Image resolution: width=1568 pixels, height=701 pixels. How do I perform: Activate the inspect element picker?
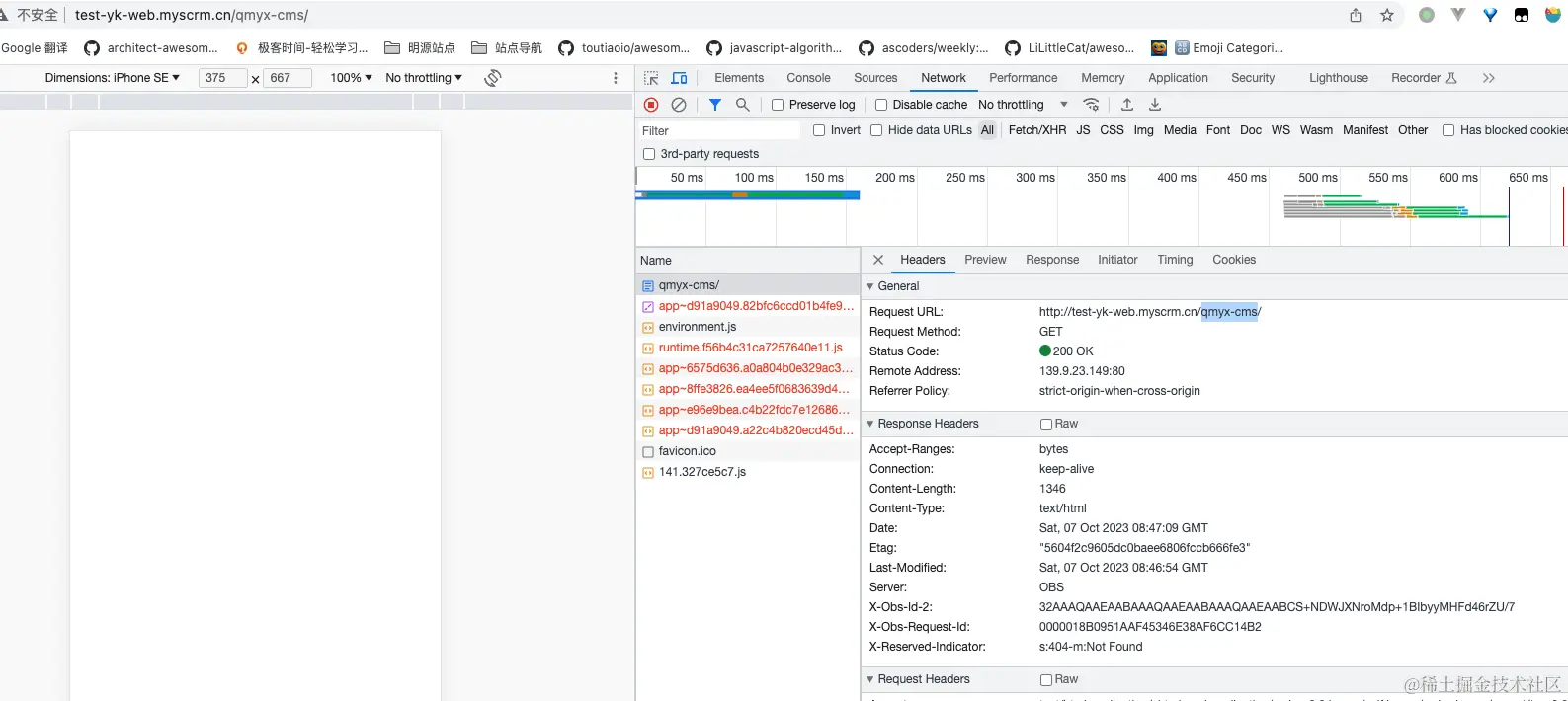pos(651,78)
